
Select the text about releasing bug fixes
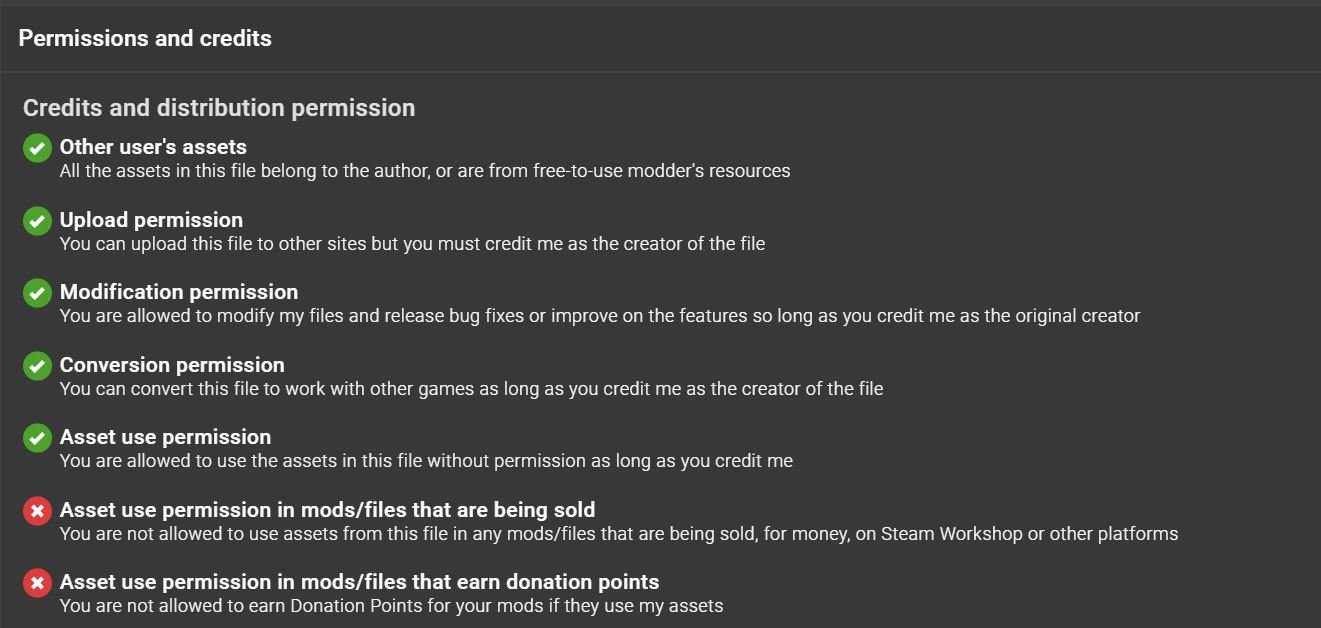[x=600, y=316]
